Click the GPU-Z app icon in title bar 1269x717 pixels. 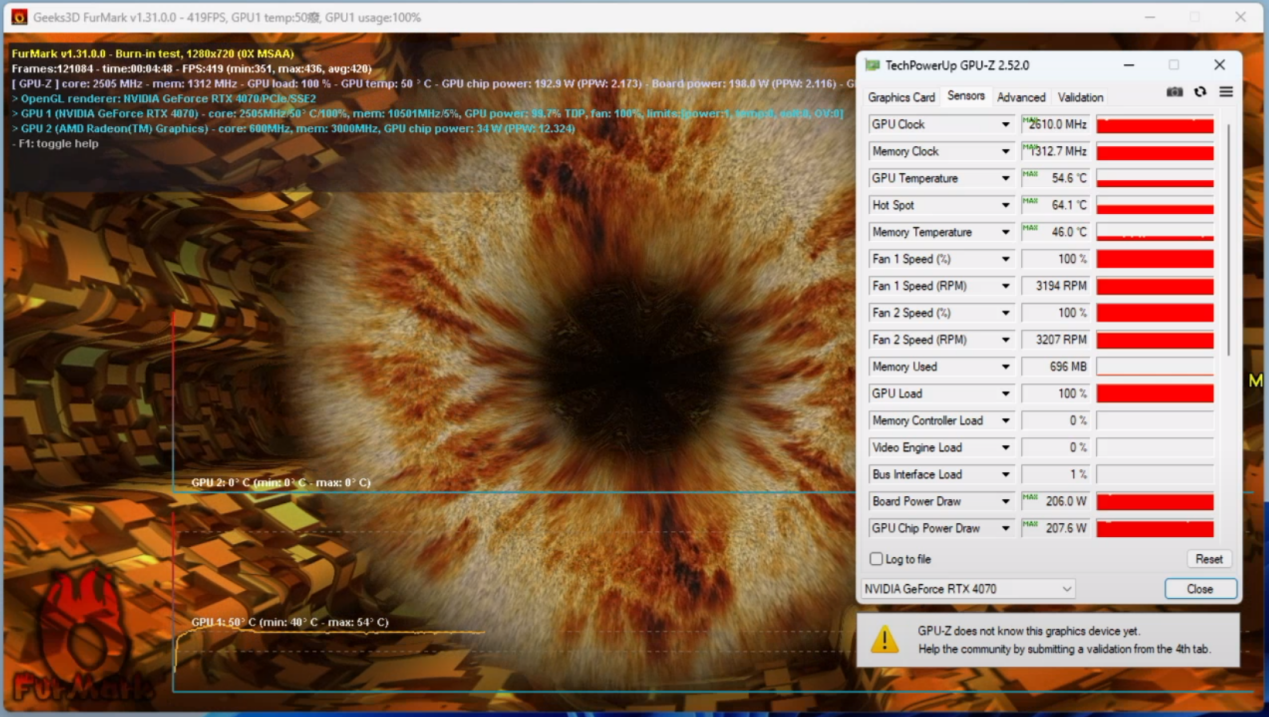872,65
